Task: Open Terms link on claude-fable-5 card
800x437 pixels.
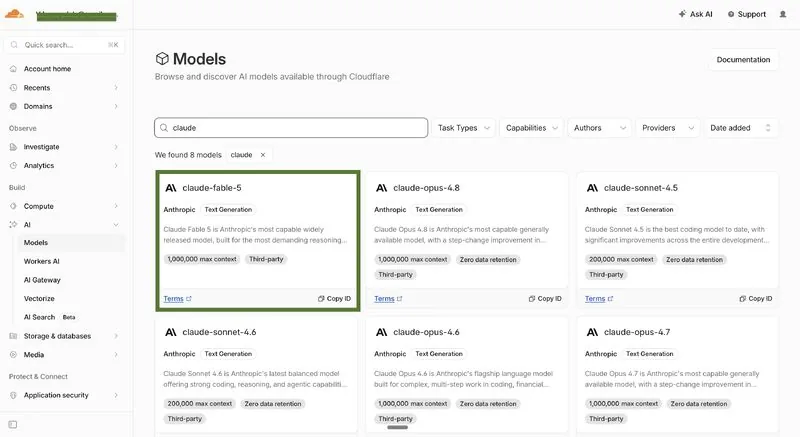Action: click(x=177, y=299)
